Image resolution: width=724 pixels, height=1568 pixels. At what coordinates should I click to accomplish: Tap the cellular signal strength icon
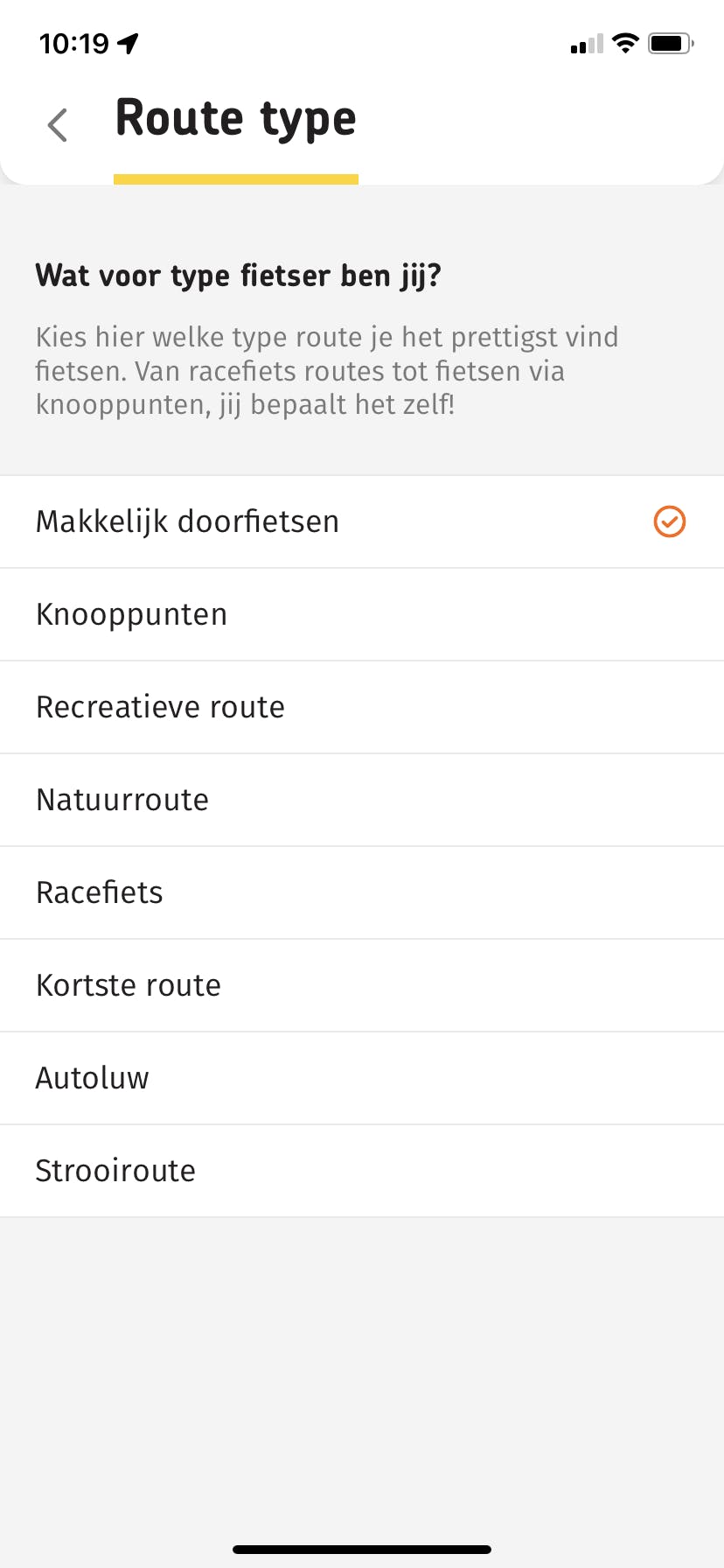click(587, 44)
